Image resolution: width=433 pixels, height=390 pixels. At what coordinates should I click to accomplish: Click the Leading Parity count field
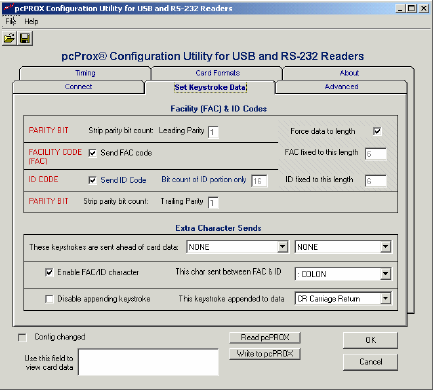pyautogui.click(x=213, y=132)
